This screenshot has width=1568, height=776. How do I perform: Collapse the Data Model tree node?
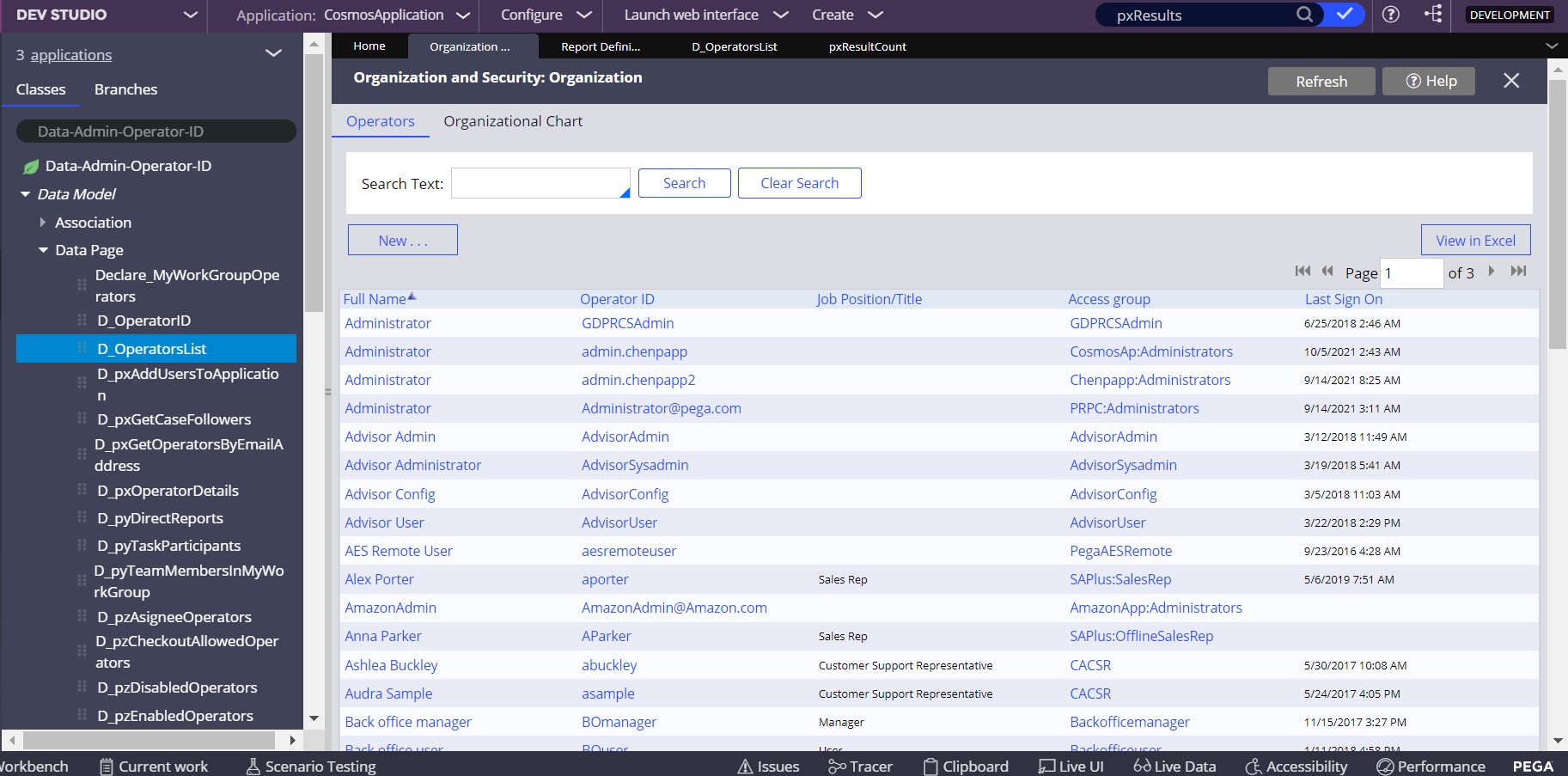[x=25, y=195]
